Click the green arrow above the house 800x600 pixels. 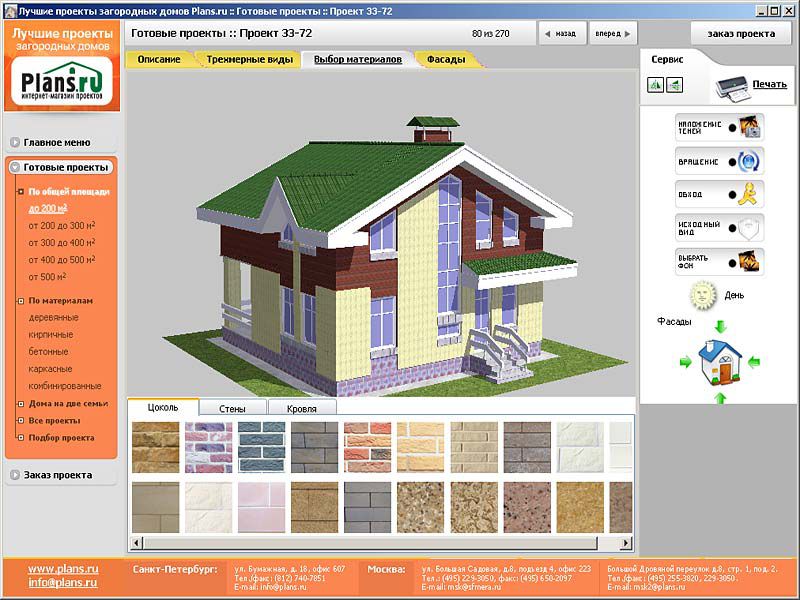click(718, 327)
